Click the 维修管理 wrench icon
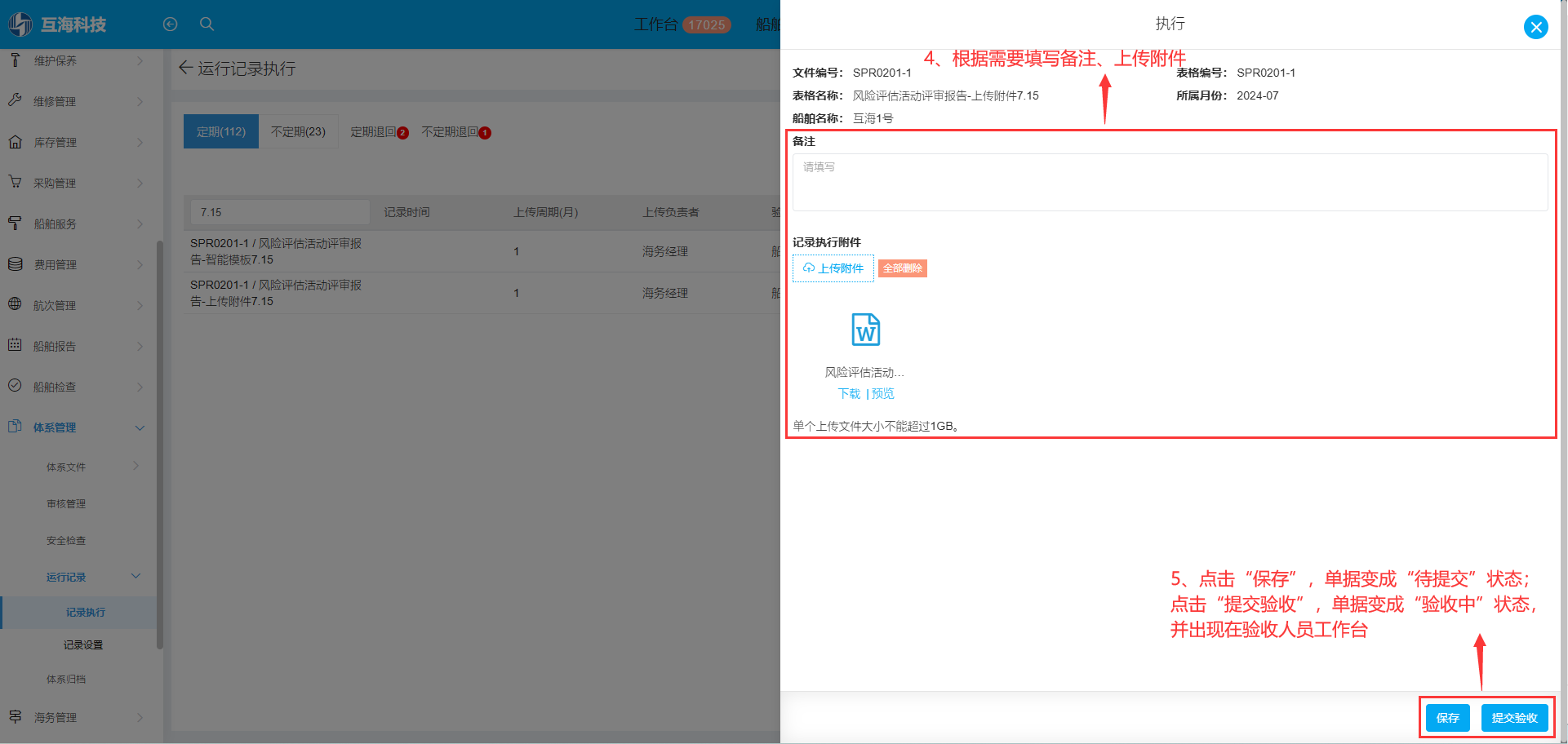The width and height of the screenshot is (1568, 744). click(x=15, y=100)
